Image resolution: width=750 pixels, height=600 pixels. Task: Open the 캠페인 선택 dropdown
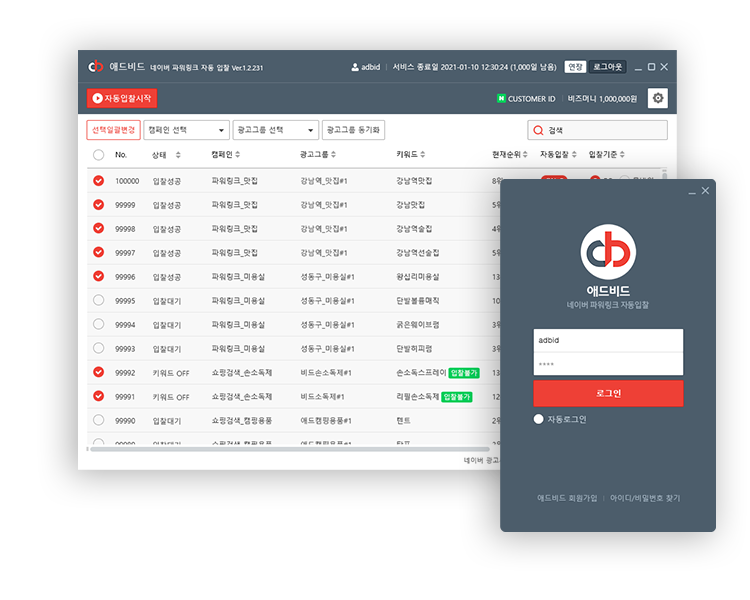pyautogui.click(x=187, y=130)
